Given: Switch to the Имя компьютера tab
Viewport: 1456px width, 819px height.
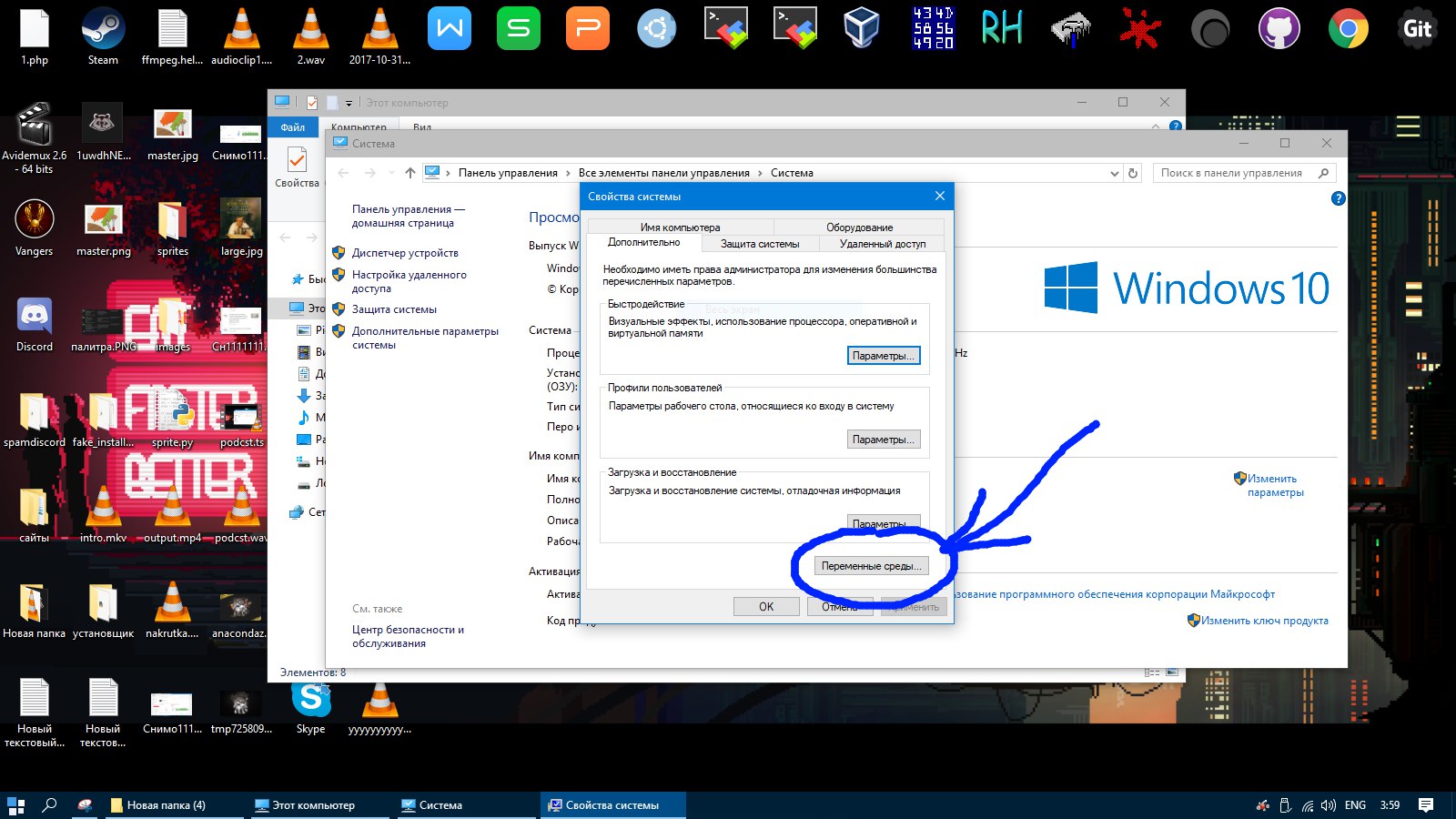Looking at the screenshot, I should coord(680,227).
